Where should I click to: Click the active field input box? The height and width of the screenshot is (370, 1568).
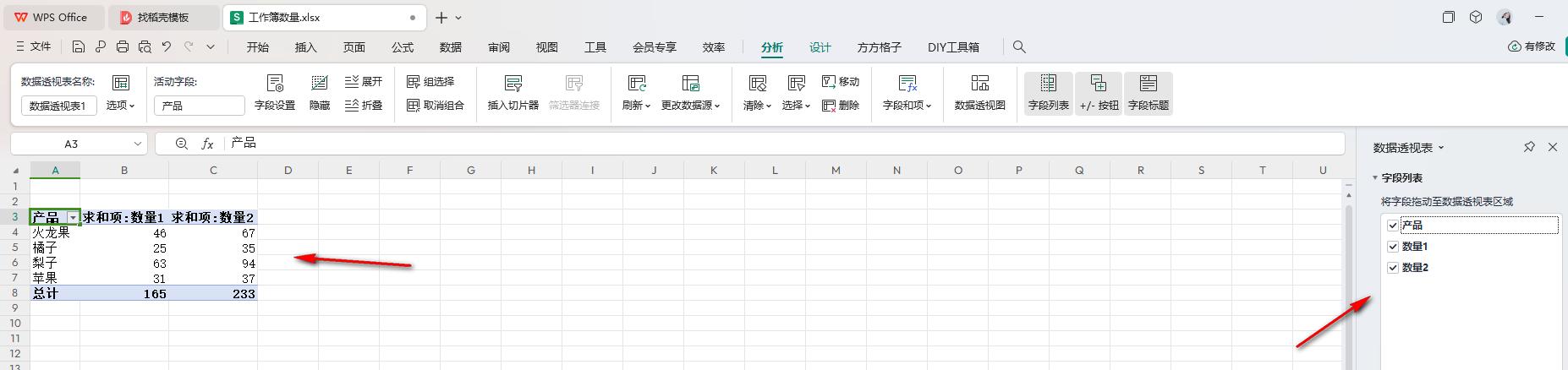click(200, 106)
